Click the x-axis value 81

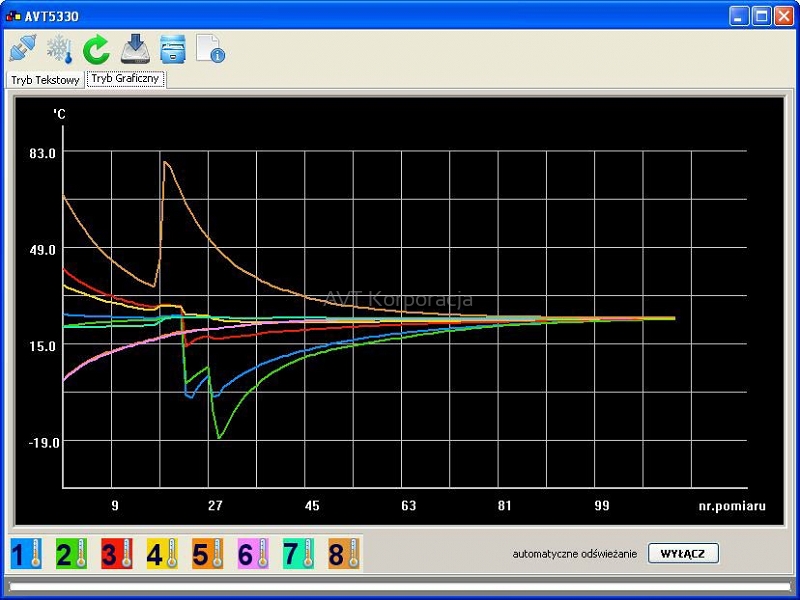(x=505, y=506)
